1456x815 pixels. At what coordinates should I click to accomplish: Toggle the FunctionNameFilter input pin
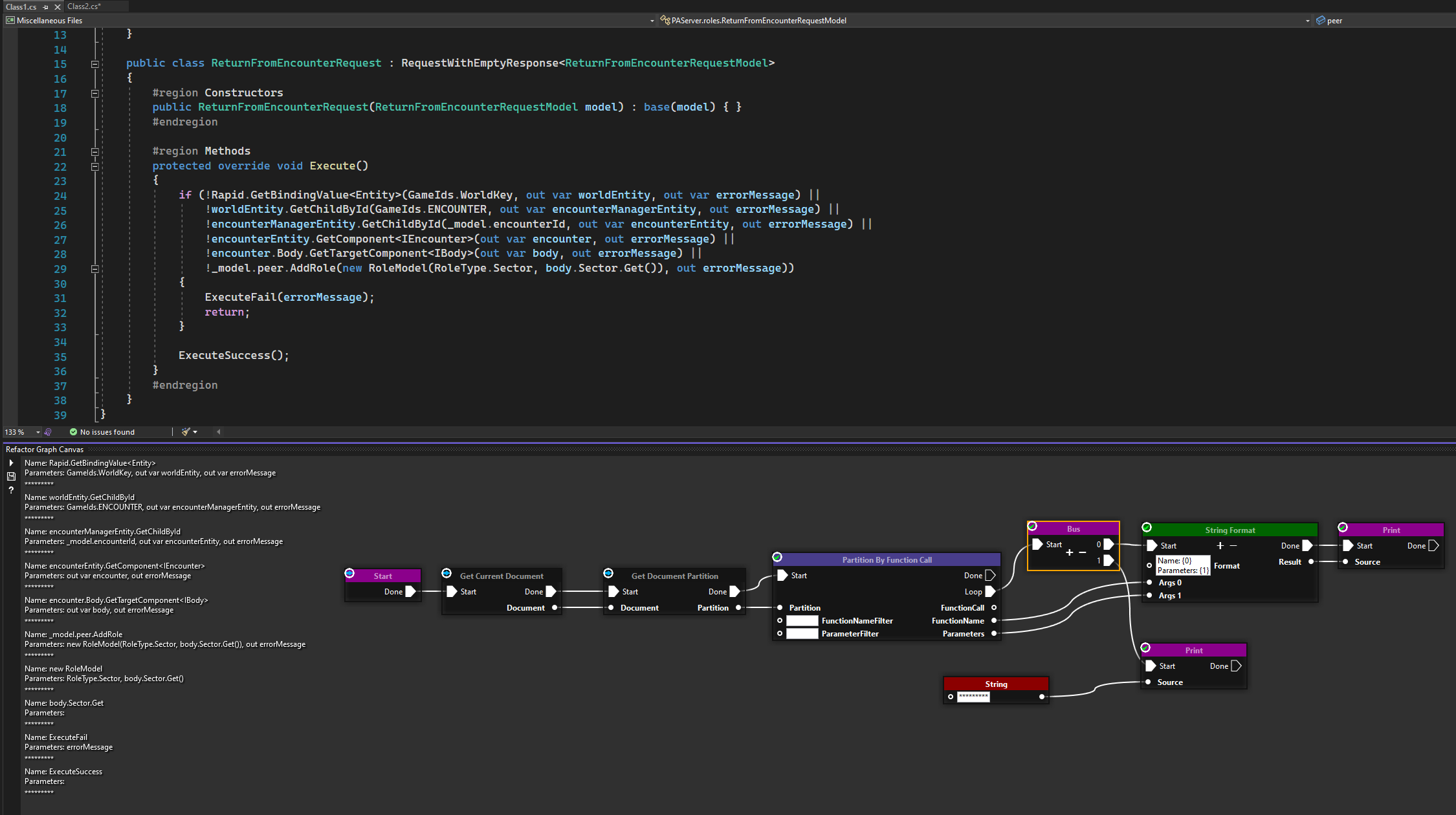click(x=780, y=621)
